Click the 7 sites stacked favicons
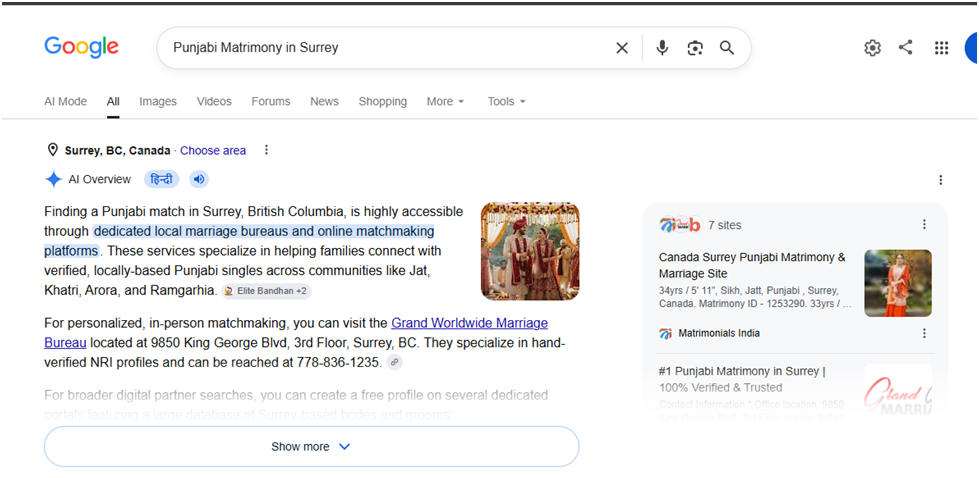 [681, 225]
